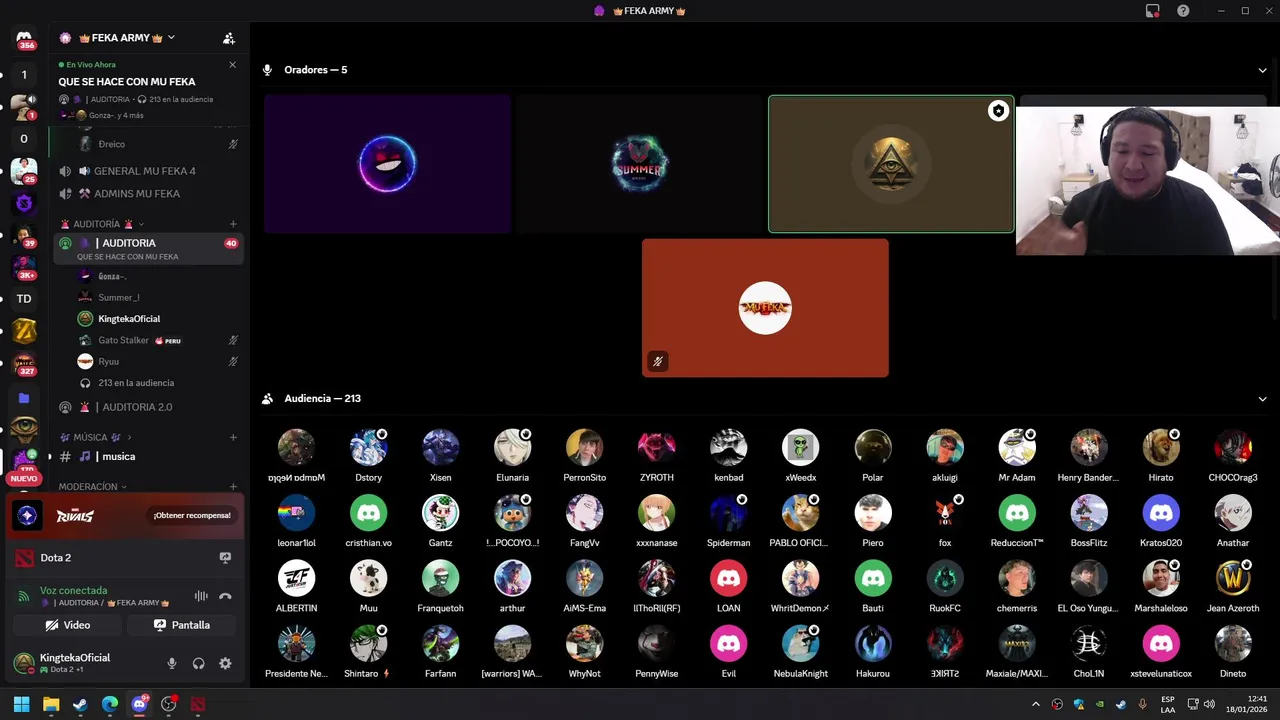The image size is (1280, 720).
Task: Open the invite people icon beside FEKA ARMY
Action: (x=229, y=38)
